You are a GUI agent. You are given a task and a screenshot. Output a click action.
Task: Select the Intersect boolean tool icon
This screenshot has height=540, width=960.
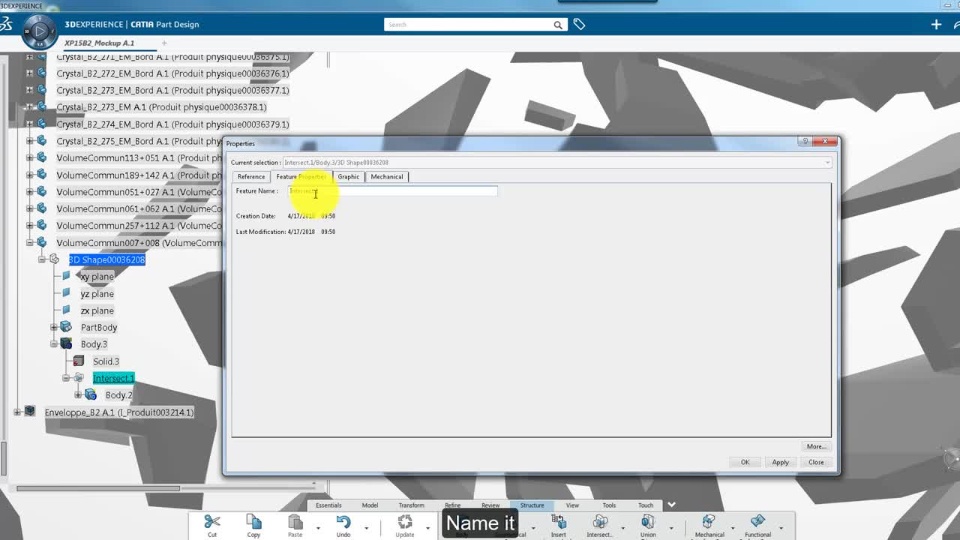coord(599,522)
